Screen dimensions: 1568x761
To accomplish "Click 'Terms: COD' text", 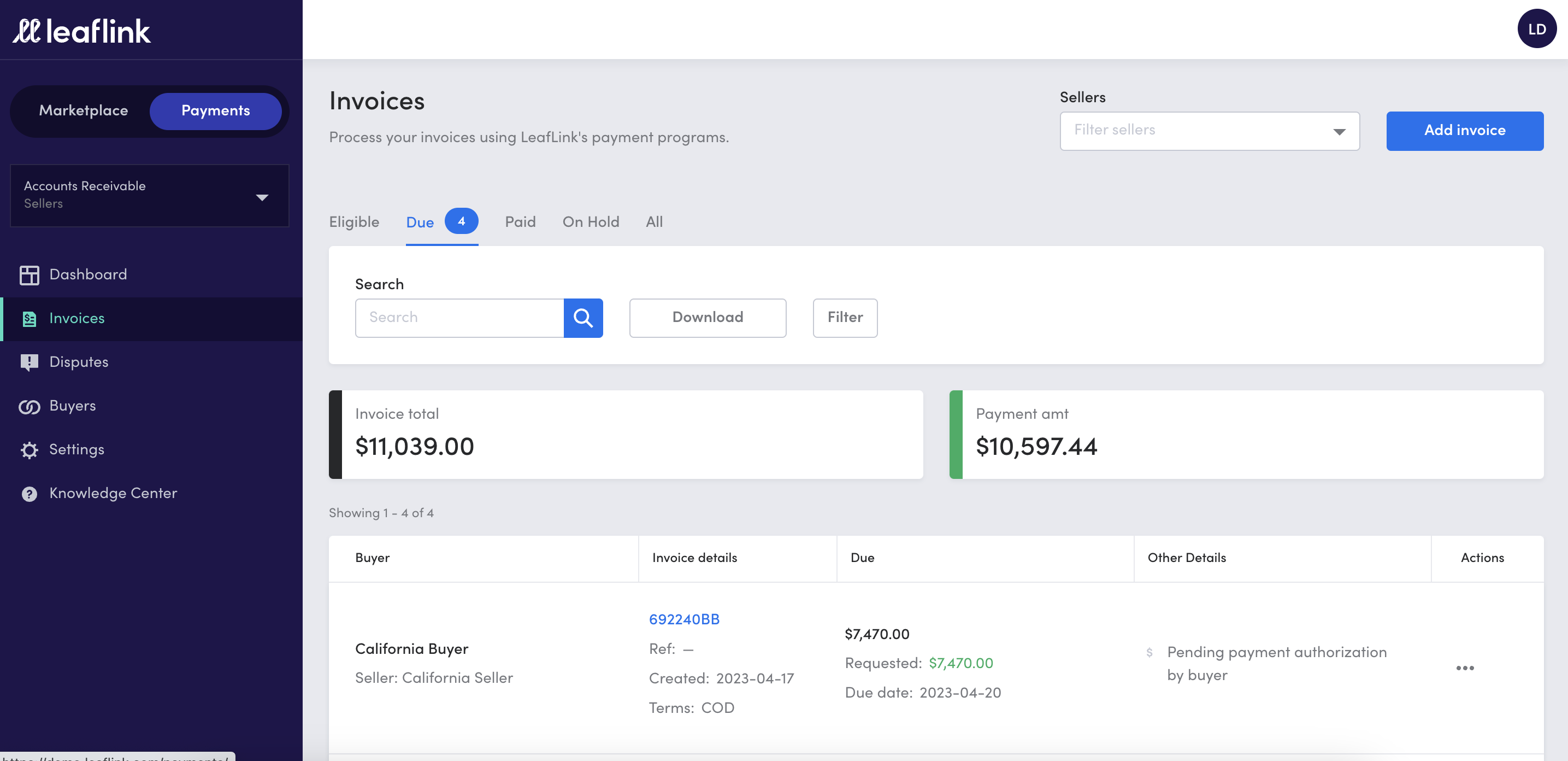I will tap(692, 708).
